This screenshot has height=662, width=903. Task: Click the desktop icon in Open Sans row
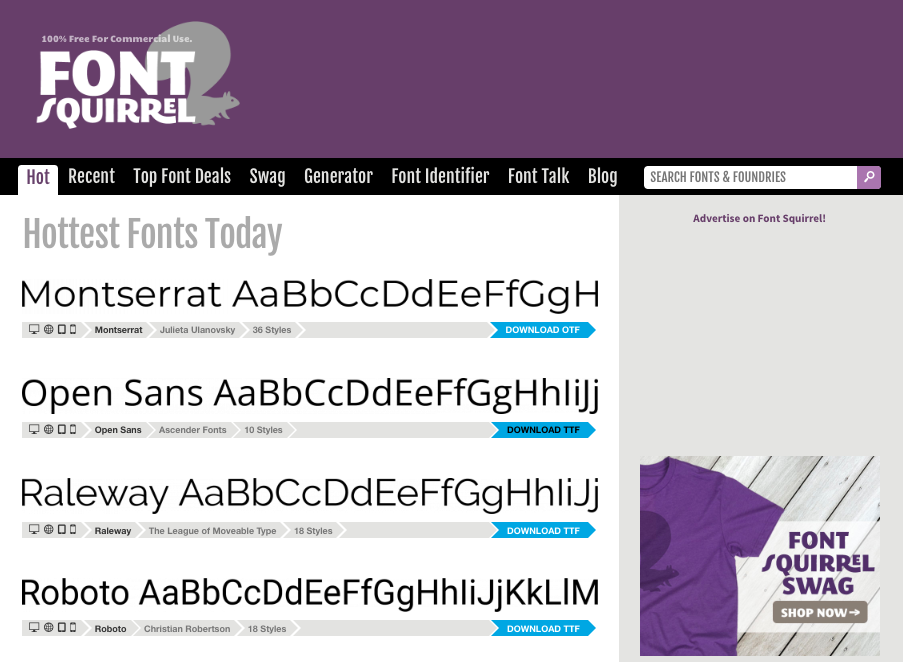point(34,429)
